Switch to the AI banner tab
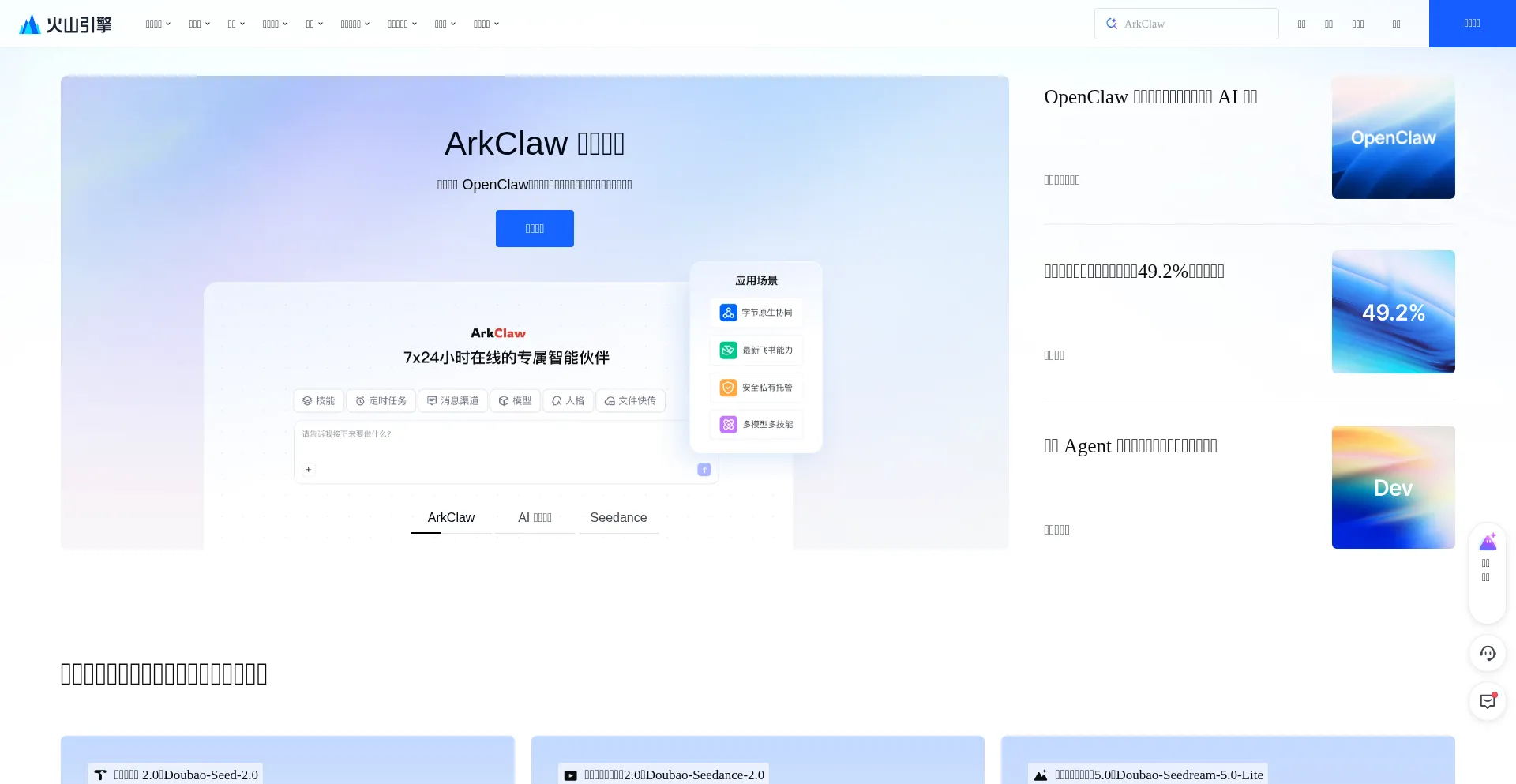Viewport: 1516px width, 784px height. tap(535, 518)
